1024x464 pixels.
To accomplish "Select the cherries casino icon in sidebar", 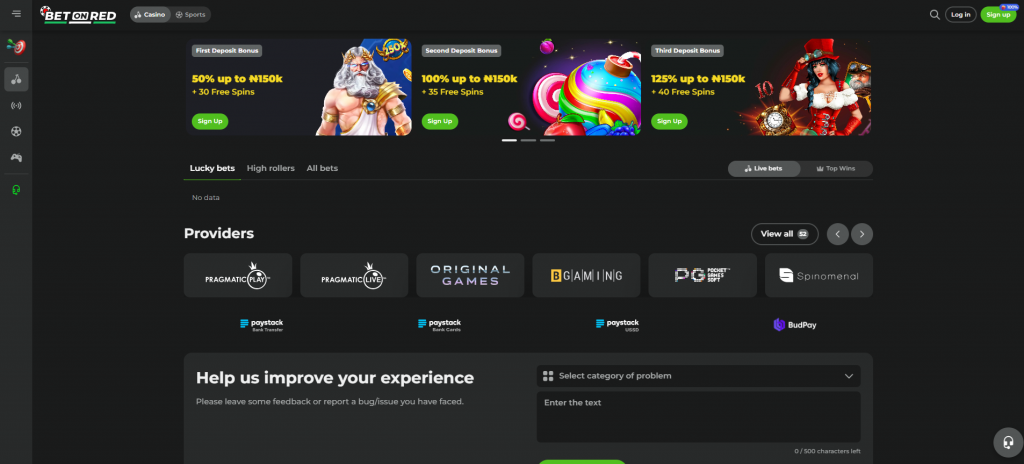I will [16, 79].
